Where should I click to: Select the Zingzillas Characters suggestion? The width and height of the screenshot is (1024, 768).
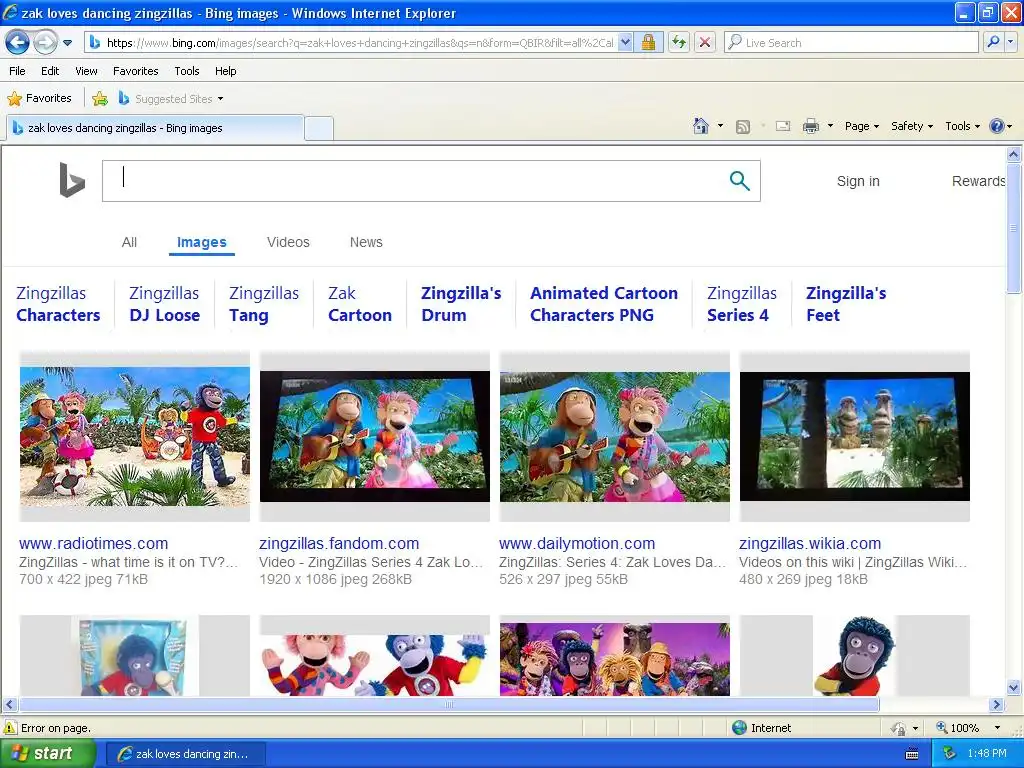coord(58,304)
